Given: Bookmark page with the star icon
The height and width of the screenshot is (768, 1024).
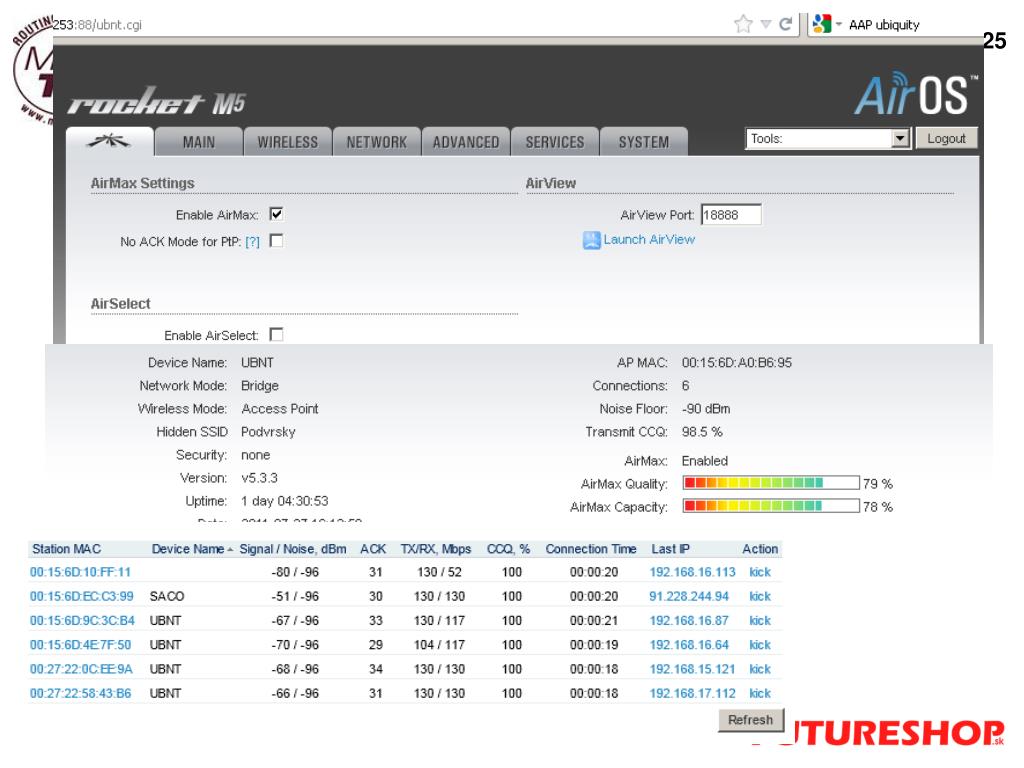Looking at the screenshot, I should [743, 25].
